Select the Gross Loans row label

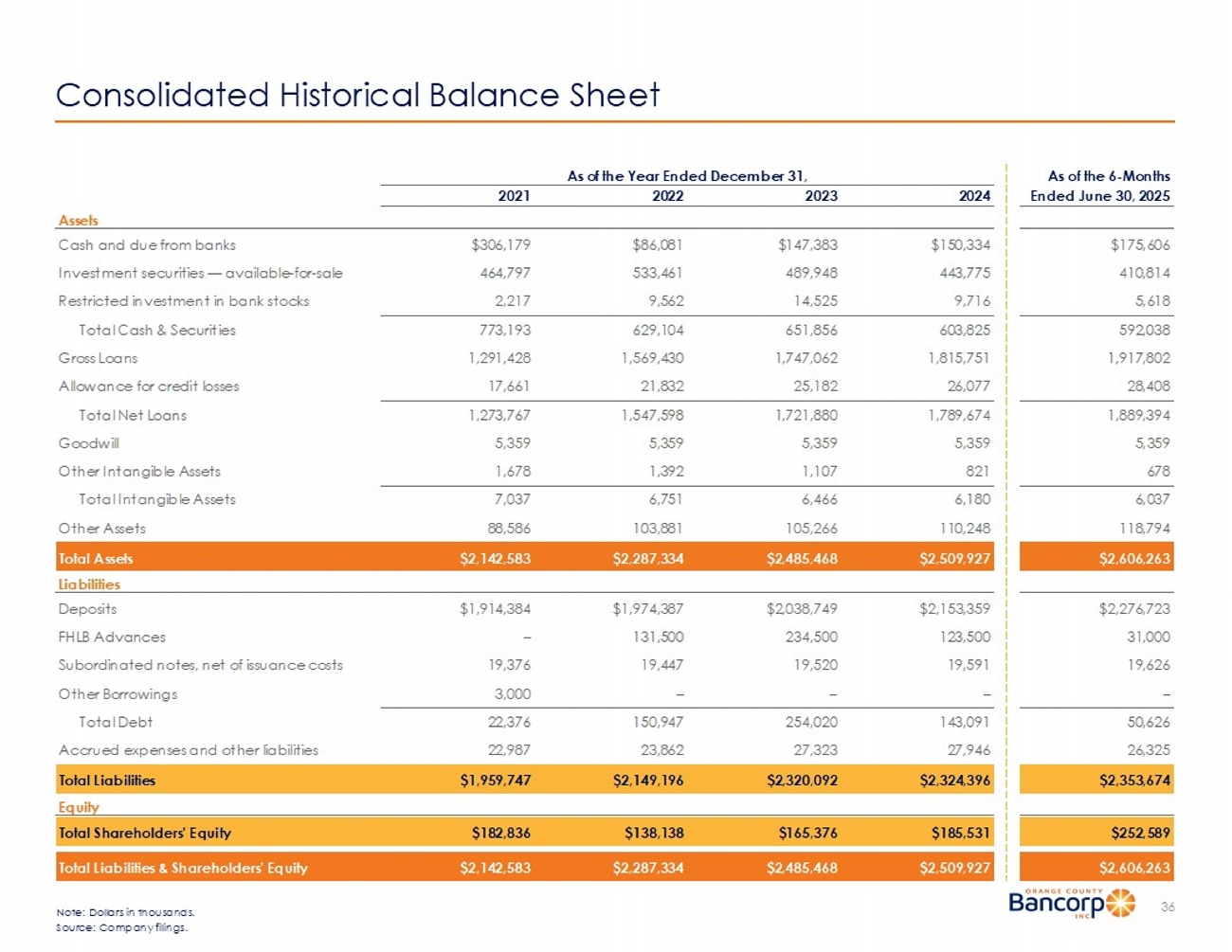pos(98,358)
